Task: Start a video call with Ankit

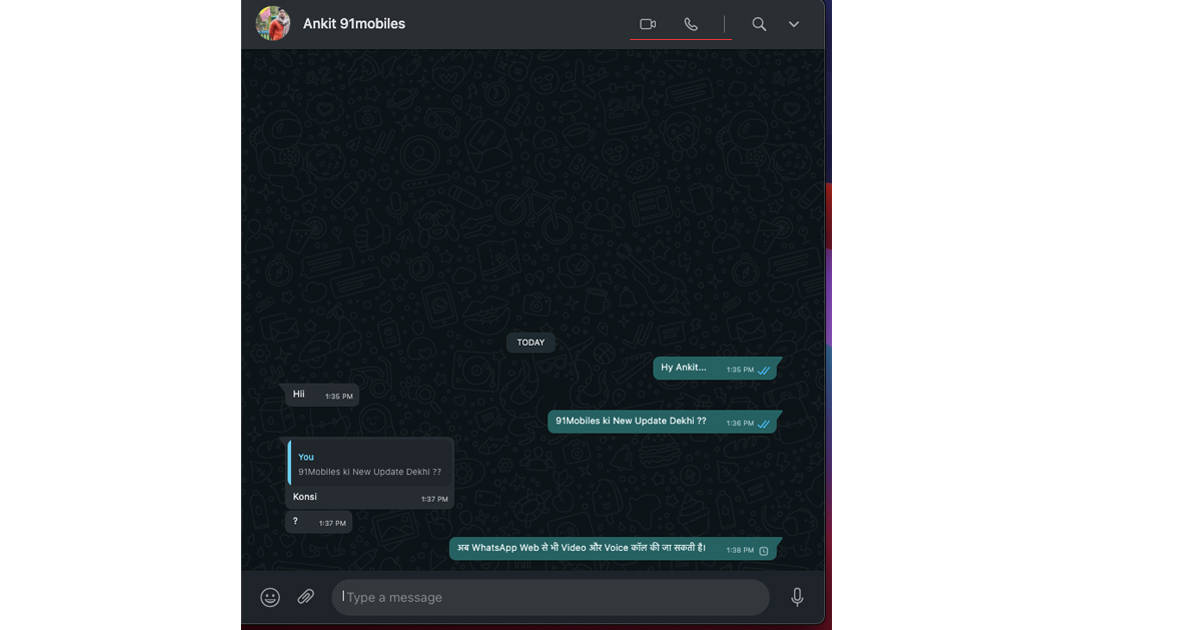Action: pos(648,24)
